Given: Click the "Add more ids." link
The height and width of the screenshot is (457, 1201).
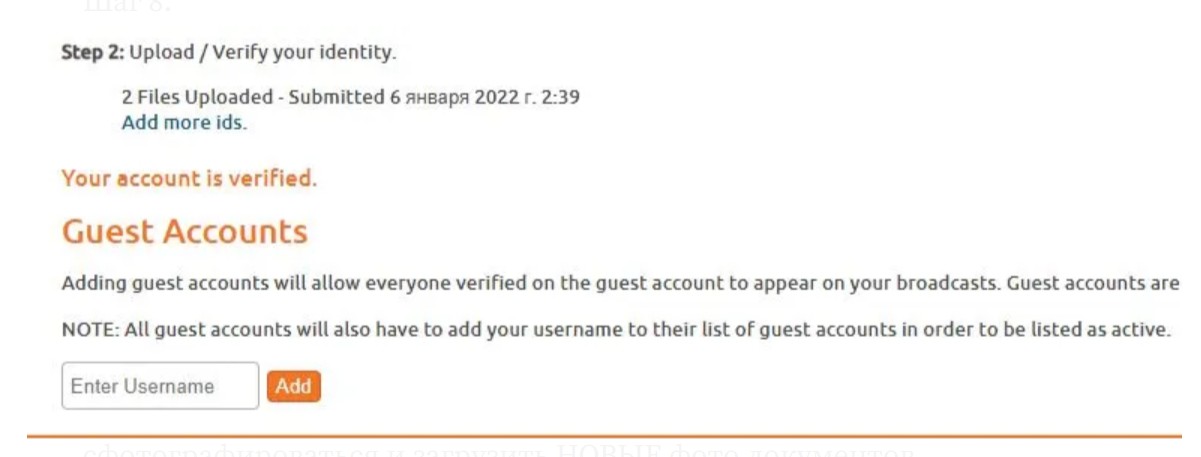Looking at the screenshot, I should point(184,124).
